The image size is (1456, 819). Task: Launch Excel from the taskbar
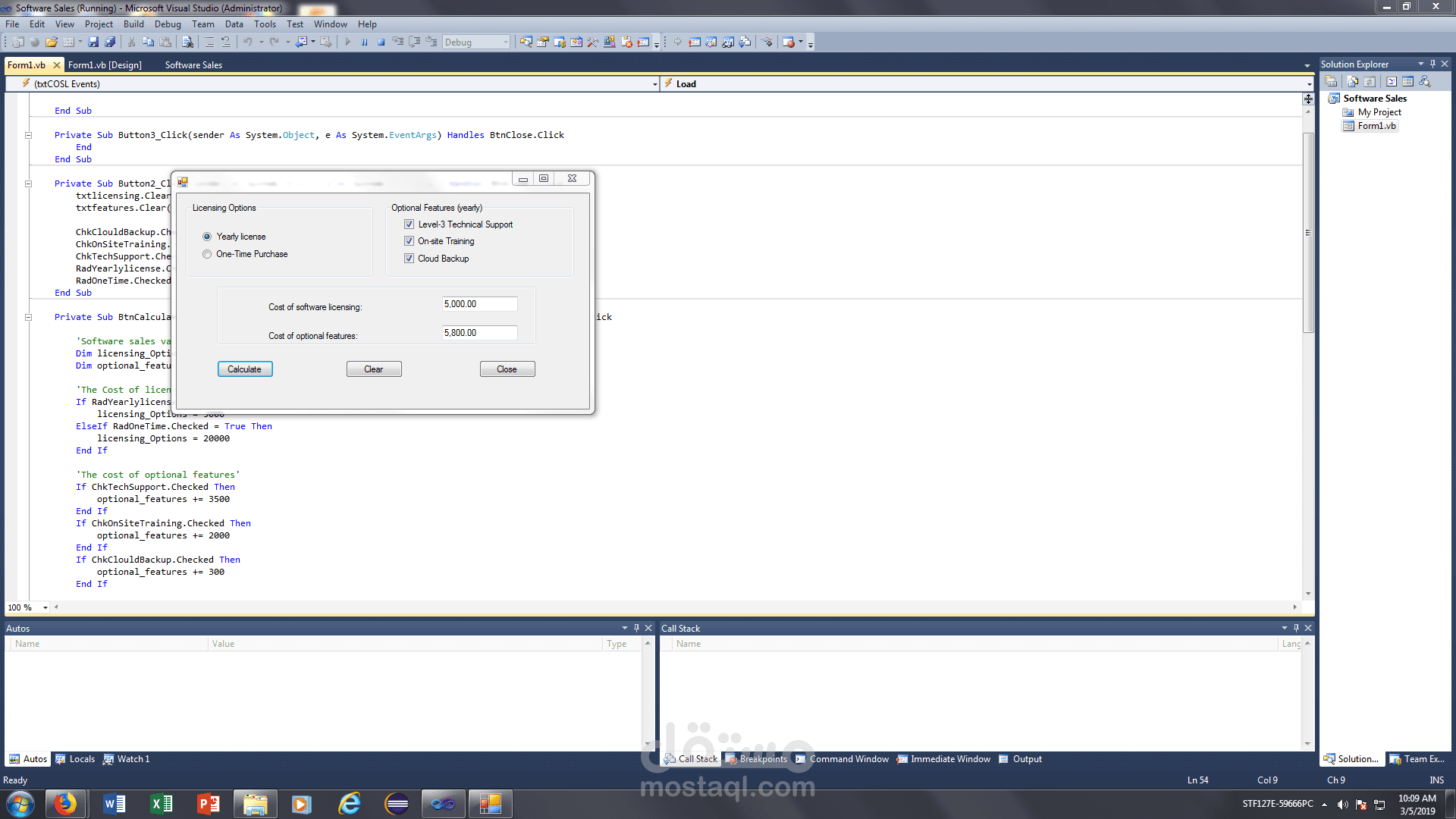click(x=162, y=803)
